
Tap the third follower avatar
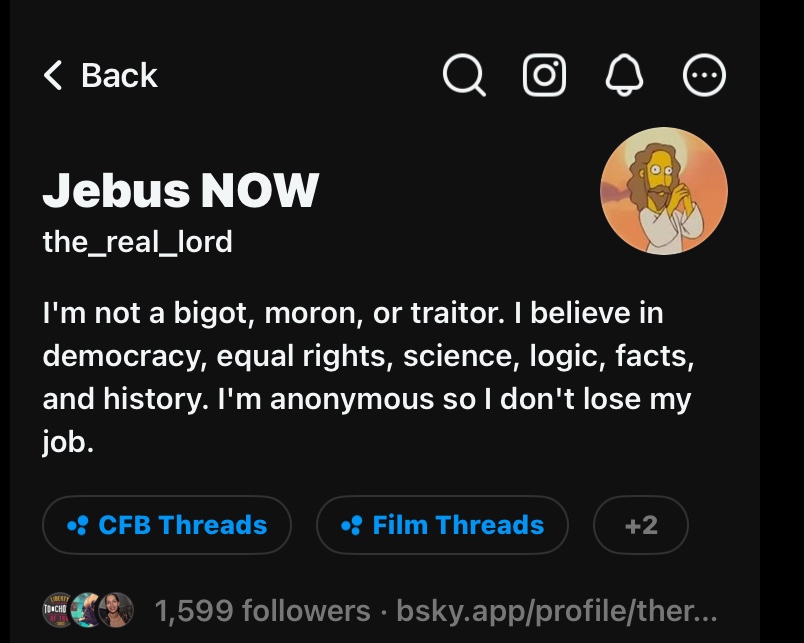tap(116, 610)
